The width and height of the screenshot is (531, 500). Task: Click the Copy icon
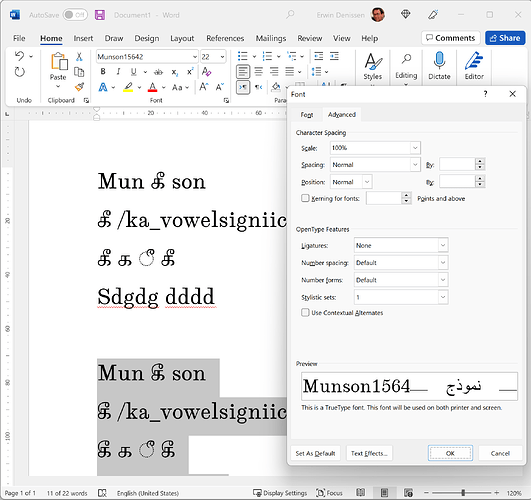tap(79, 72)
